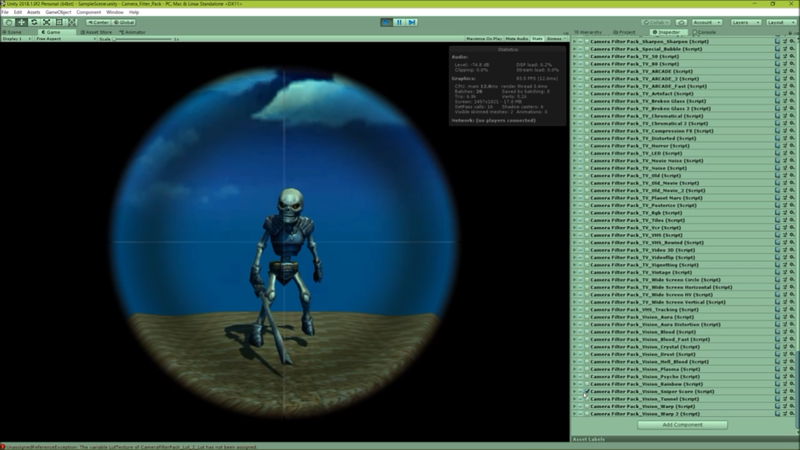Open the Layout dropdown

pos(780,22)
